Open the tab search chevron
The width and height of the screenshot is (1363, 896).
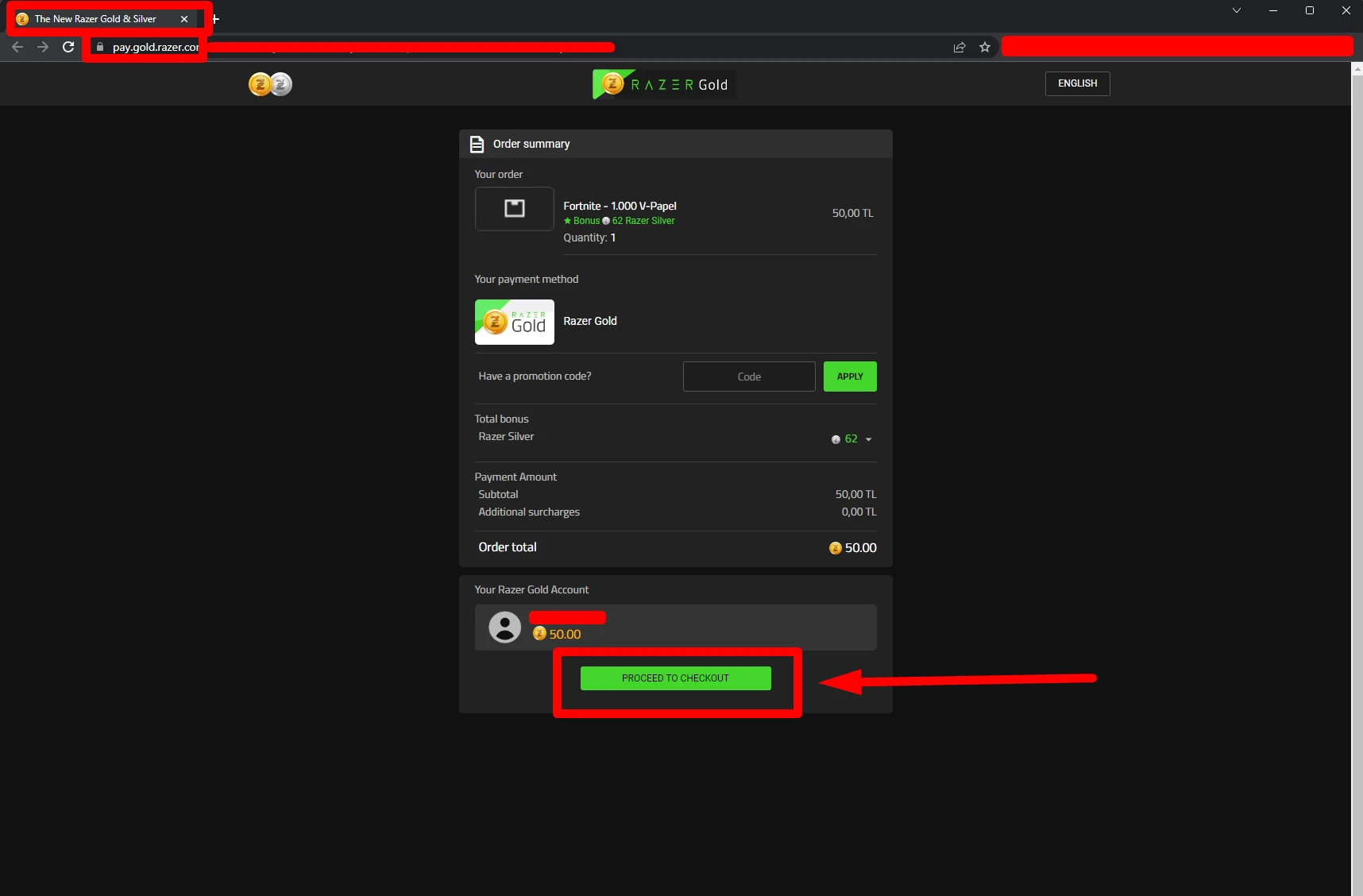1237,10
